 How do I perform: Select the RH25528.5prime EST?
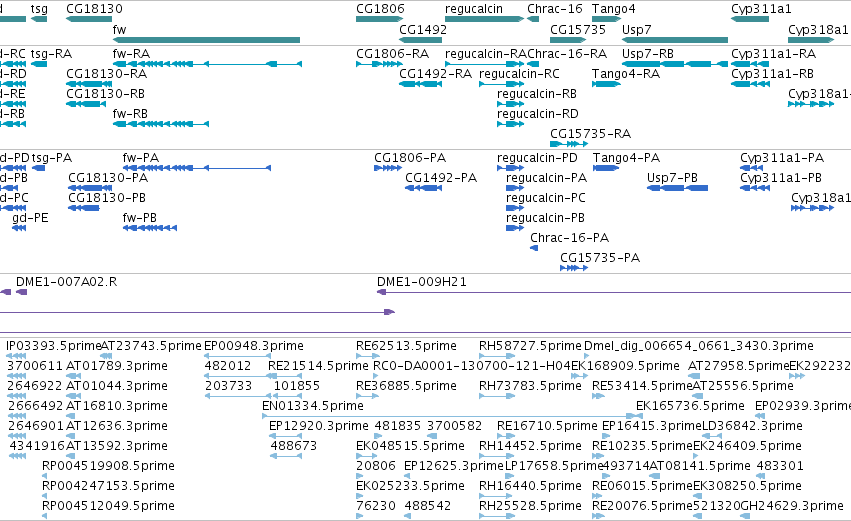pos(497,516)
